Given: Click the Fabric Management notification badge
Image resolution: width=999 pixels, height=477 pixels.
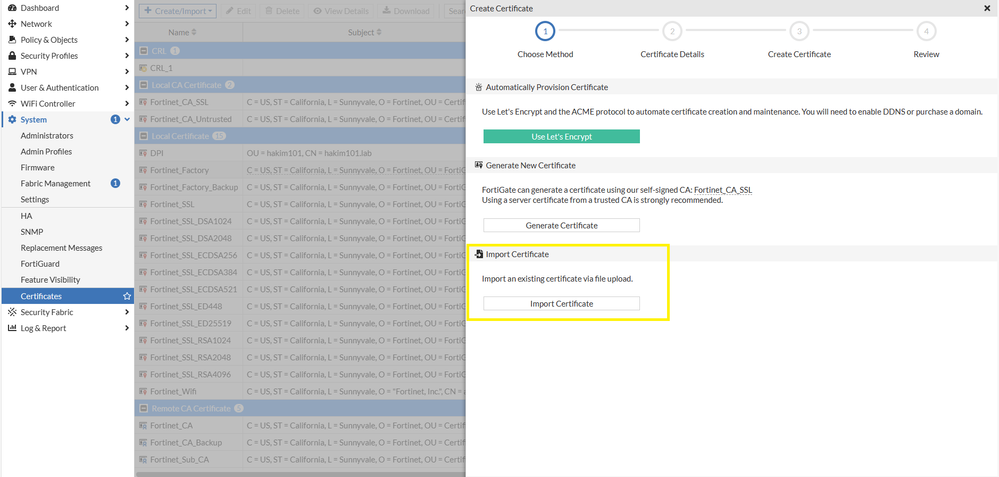Looking at the screenshot, I should coord(115,183).
